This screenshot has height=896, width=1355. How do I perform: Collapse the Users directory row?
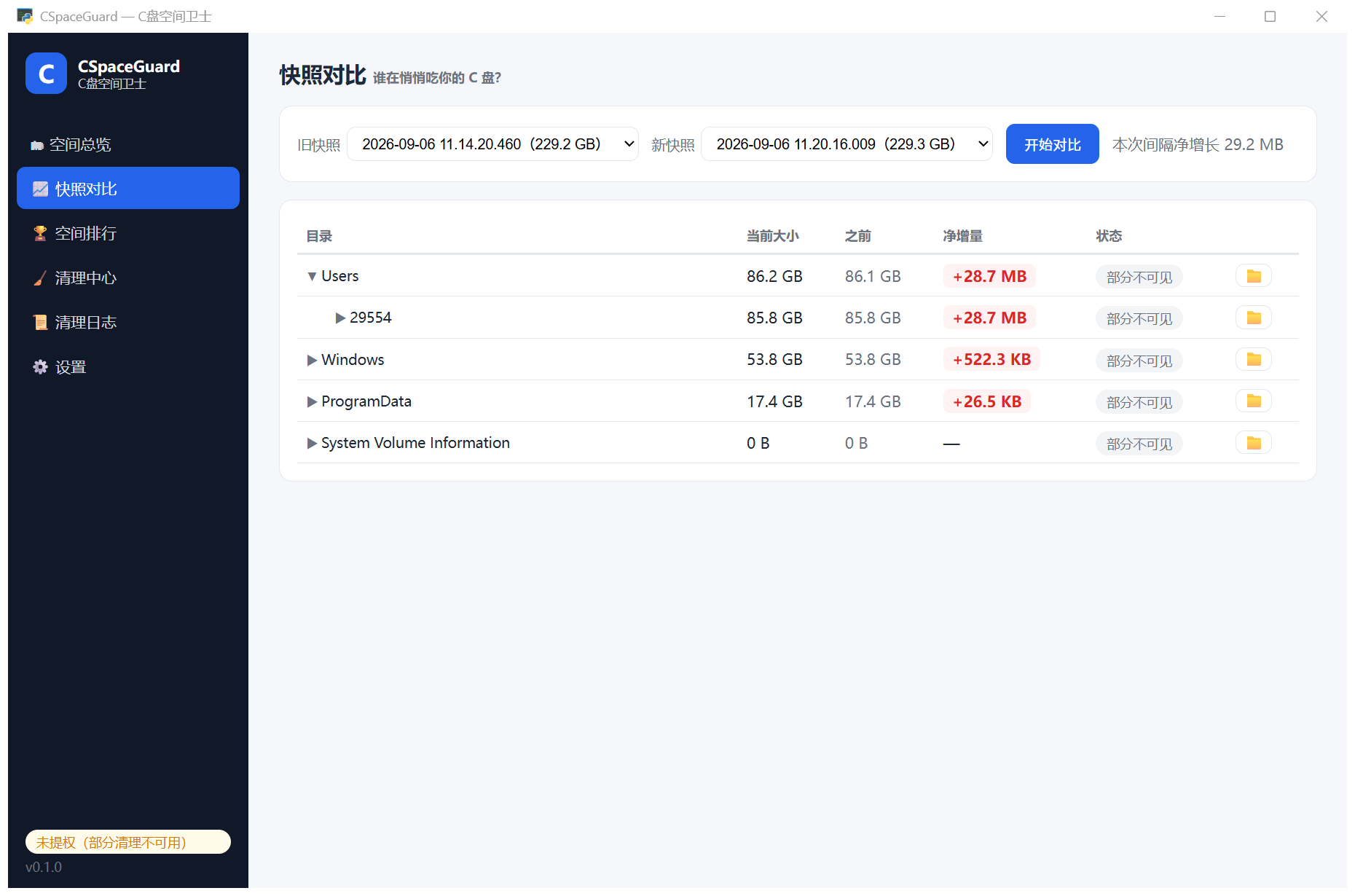click(312, 276)
